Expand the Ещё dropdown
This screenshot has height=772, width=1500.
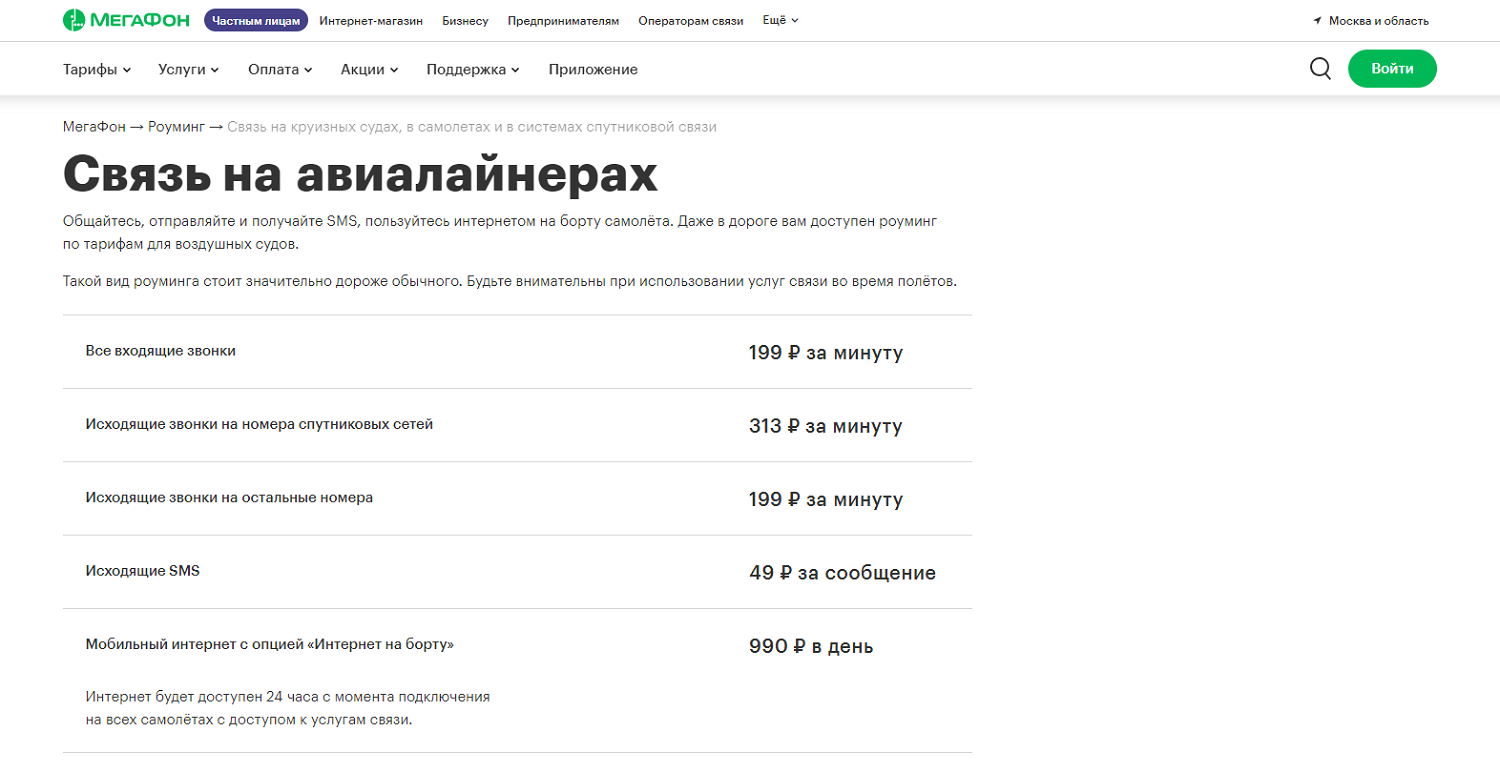pyautogui.click(x=780, y=20)
